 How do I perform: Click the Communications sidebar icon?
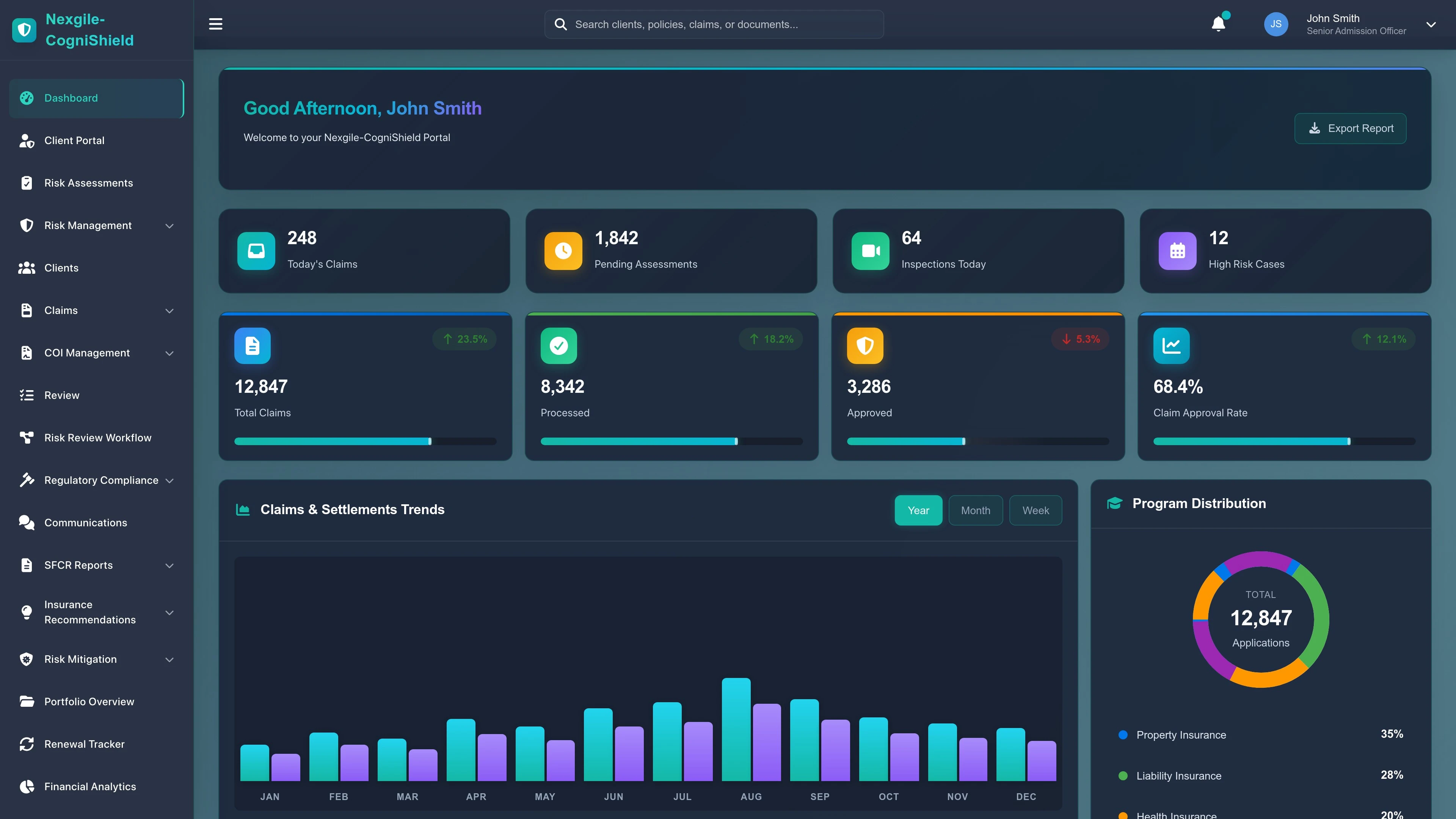27,522
